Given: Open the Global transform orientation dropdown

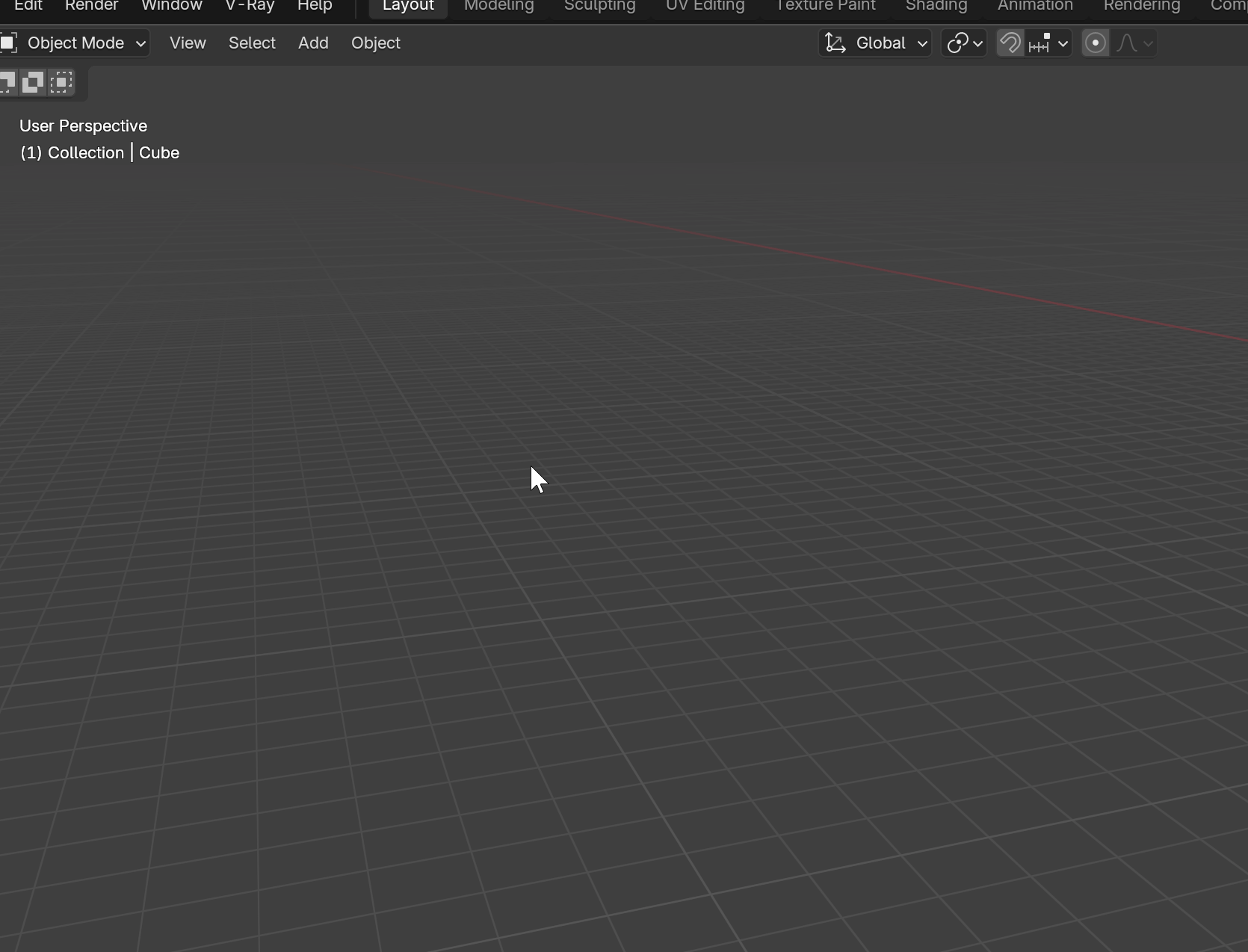Looking at the screenshot, I should pyautogui.click(x=875, y=43).
